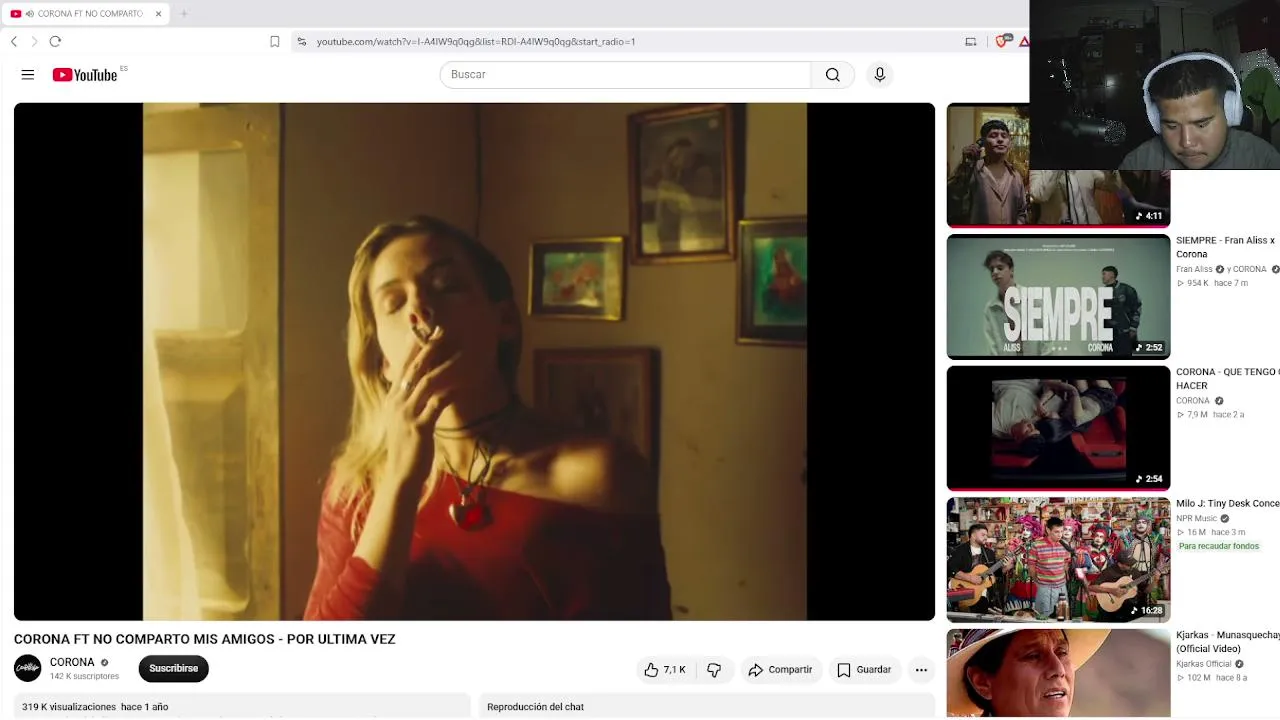Click the video title text

click(205, 639)
